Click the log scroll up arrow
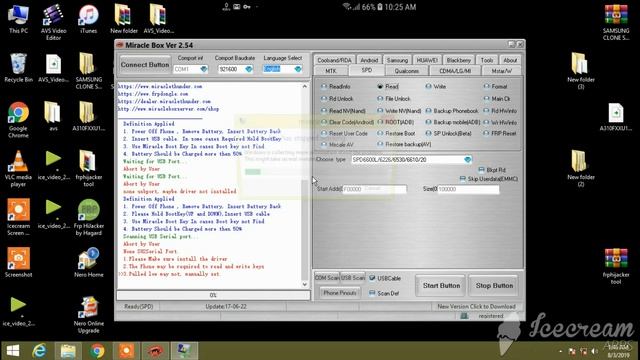 pos(305,87)
